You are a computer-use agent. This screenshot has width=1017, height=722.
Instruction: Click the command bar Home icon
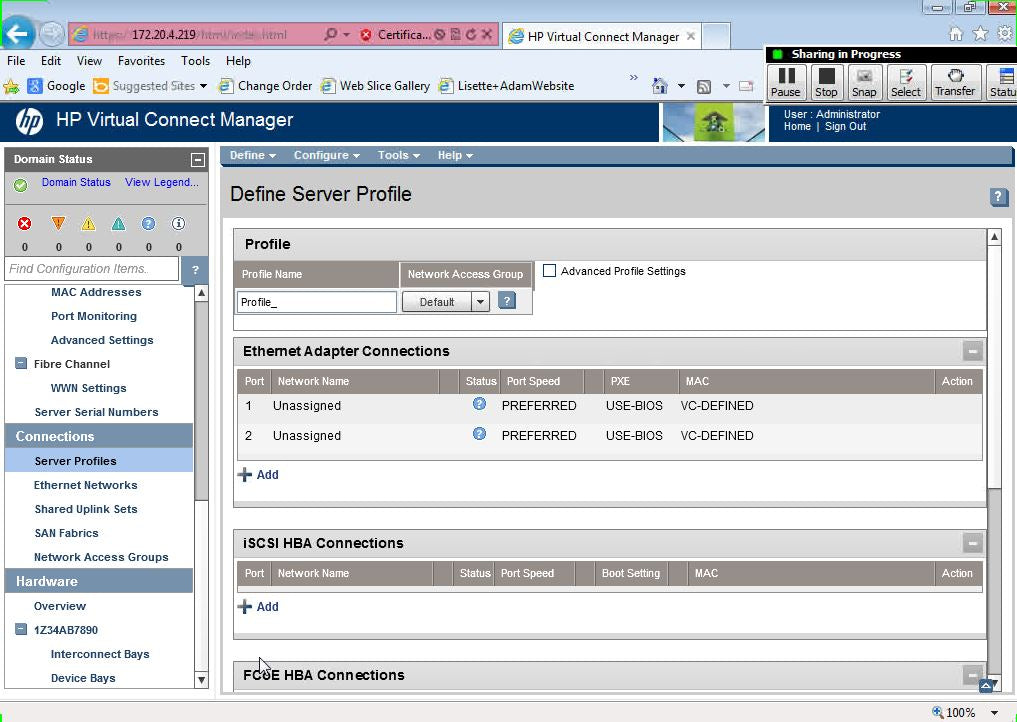pos(660,86)
